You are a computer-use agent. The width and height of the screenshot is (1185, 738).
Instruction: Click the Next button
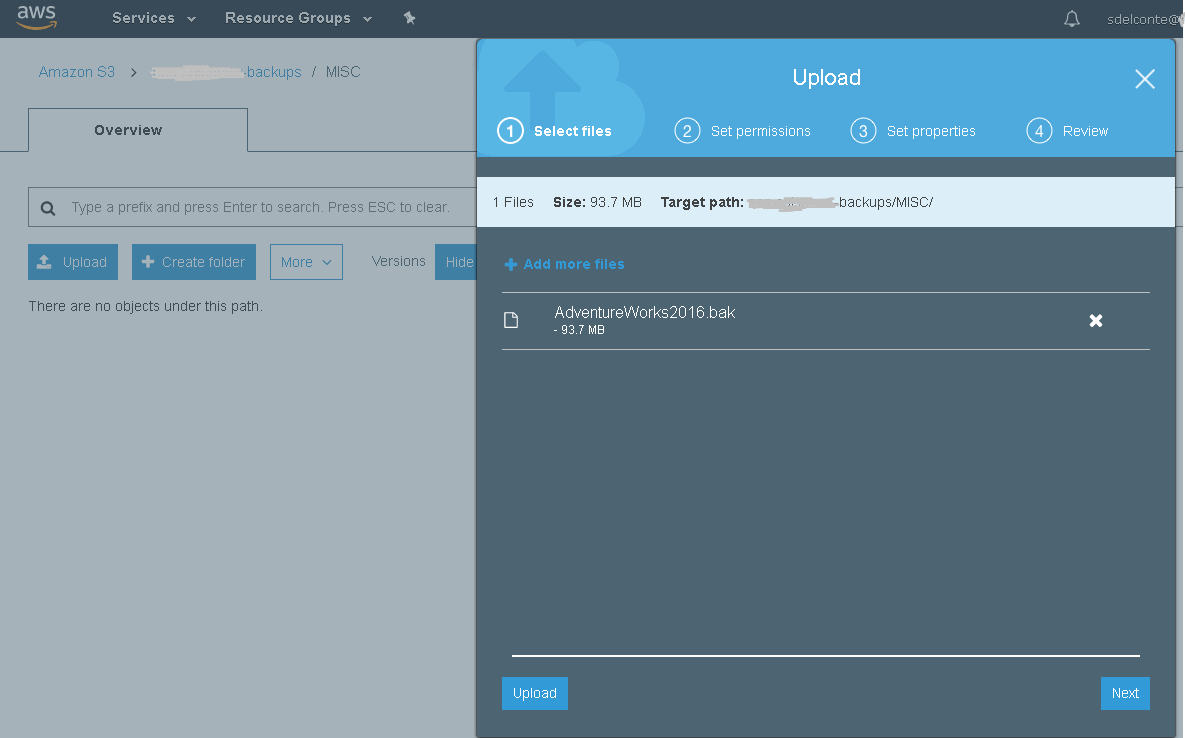[1125, 693]
